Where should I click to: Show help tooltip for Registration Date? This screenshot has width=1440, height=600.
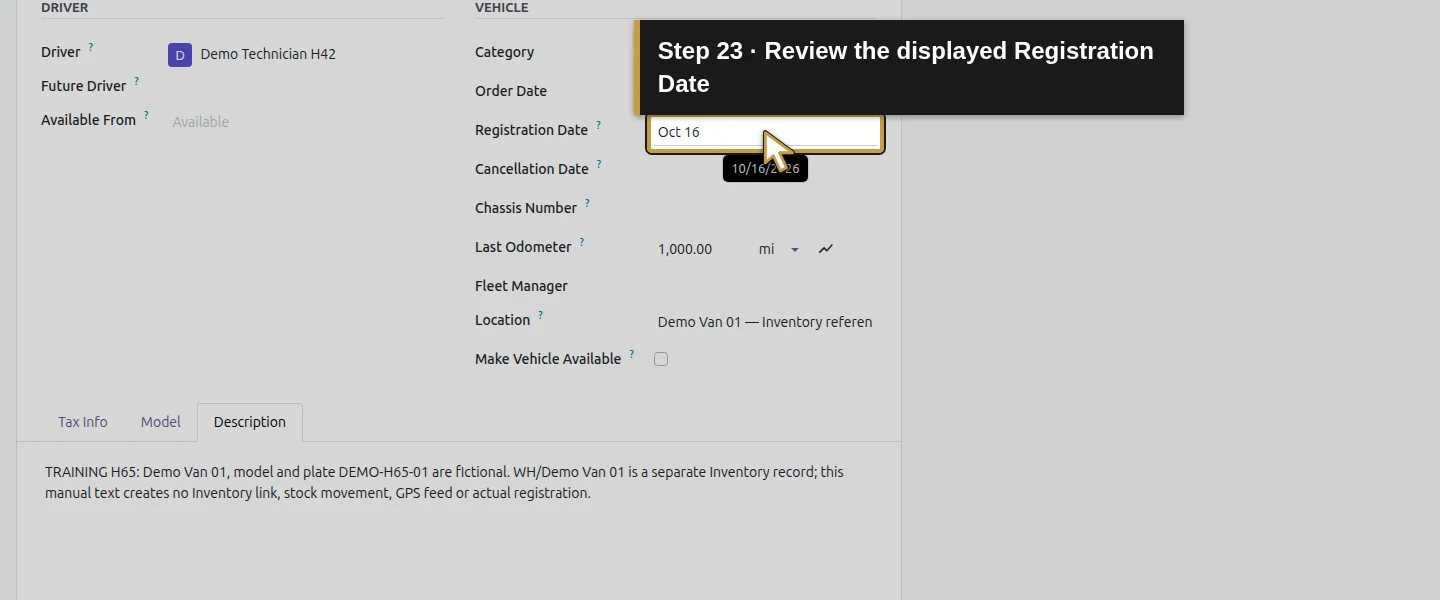tap(599, 125)
